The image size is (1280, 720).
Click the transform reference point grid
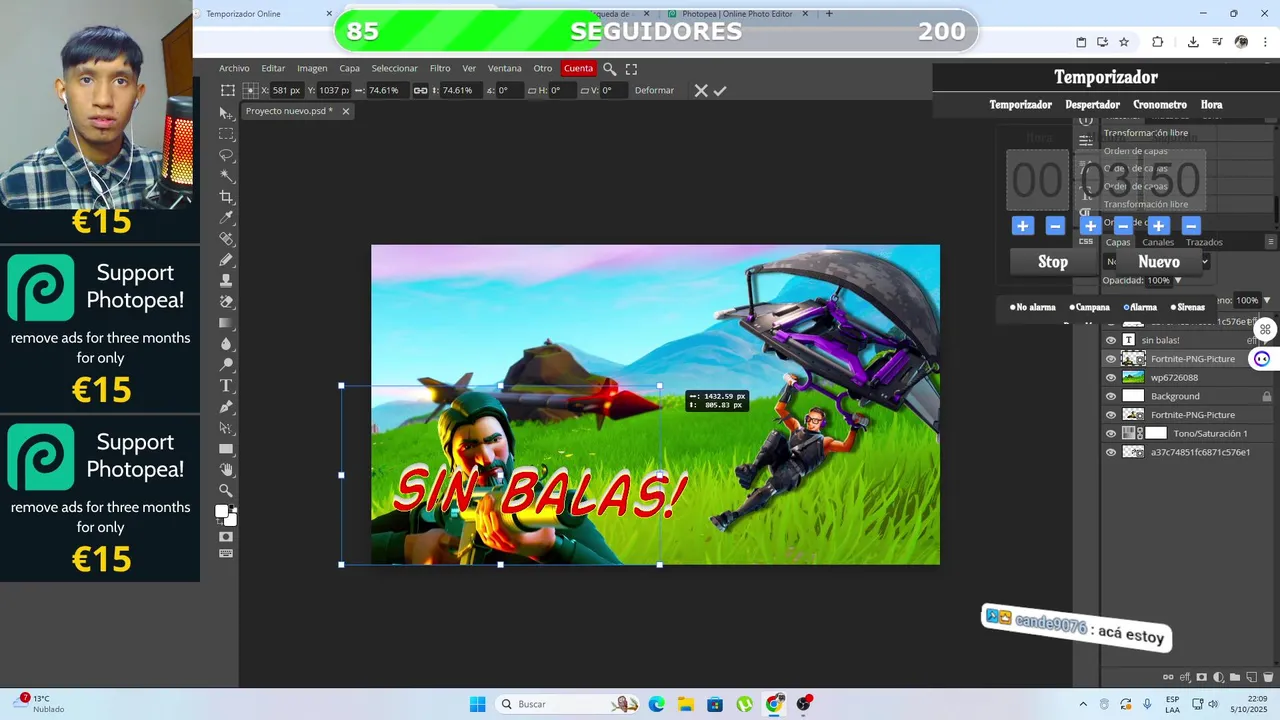click(250, 90)
